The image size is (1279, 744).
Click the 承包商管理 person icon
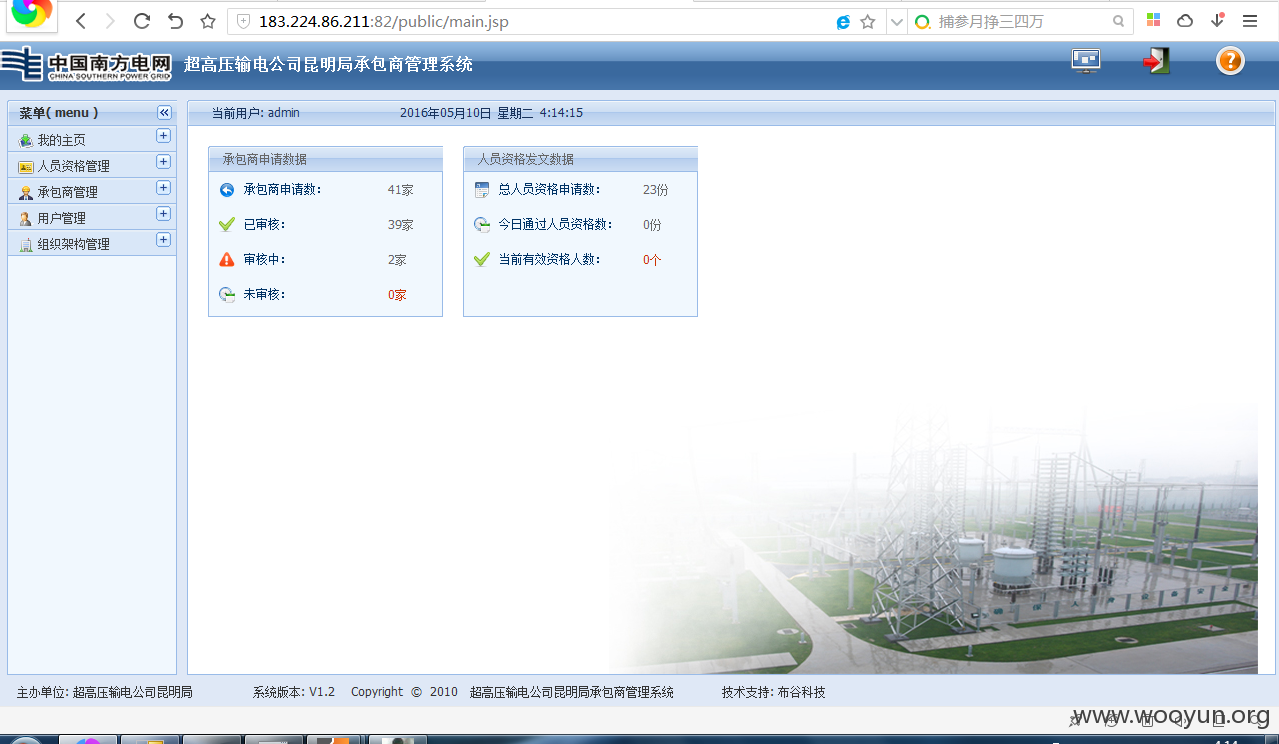(26, 192)
